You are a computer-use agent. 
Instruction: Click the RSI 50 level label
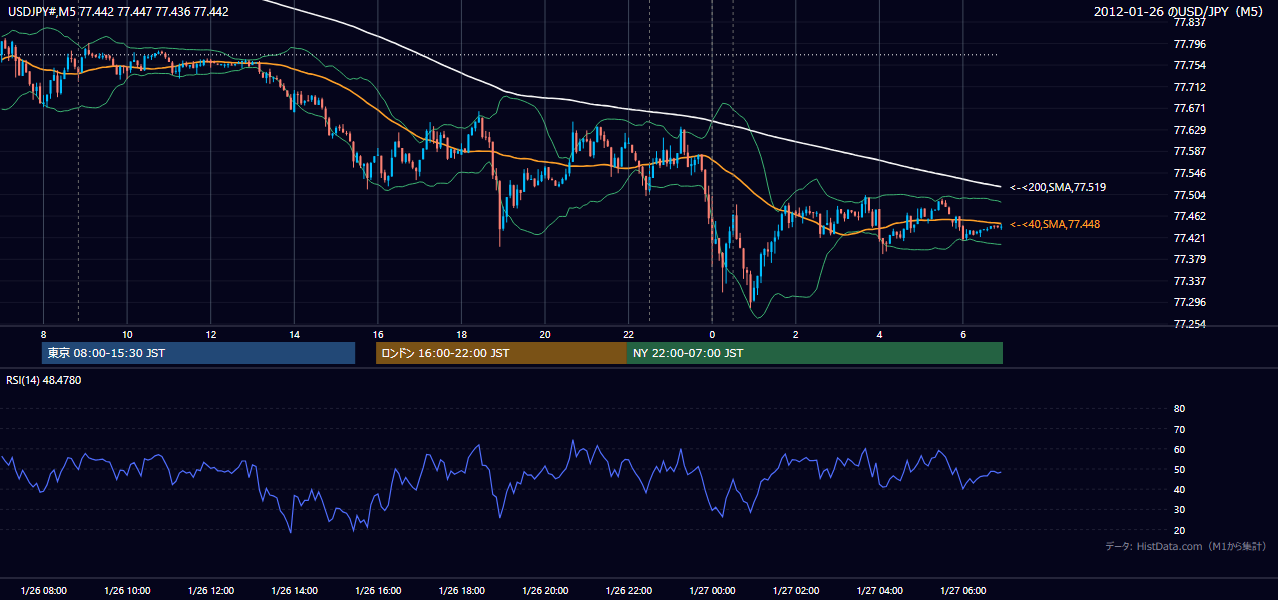coord(1179,470)
